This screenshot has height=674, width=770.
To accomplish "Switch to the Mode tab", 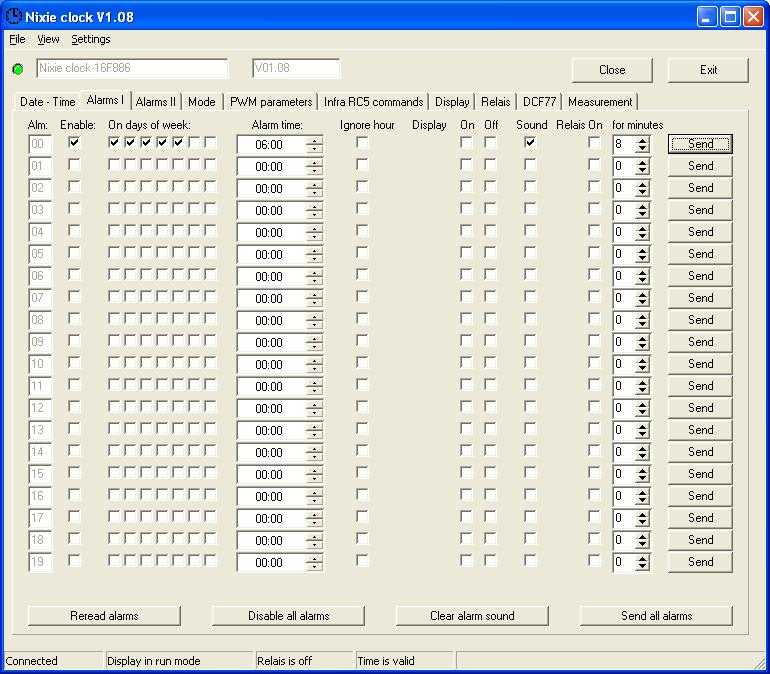I will [x=202, y=102].
